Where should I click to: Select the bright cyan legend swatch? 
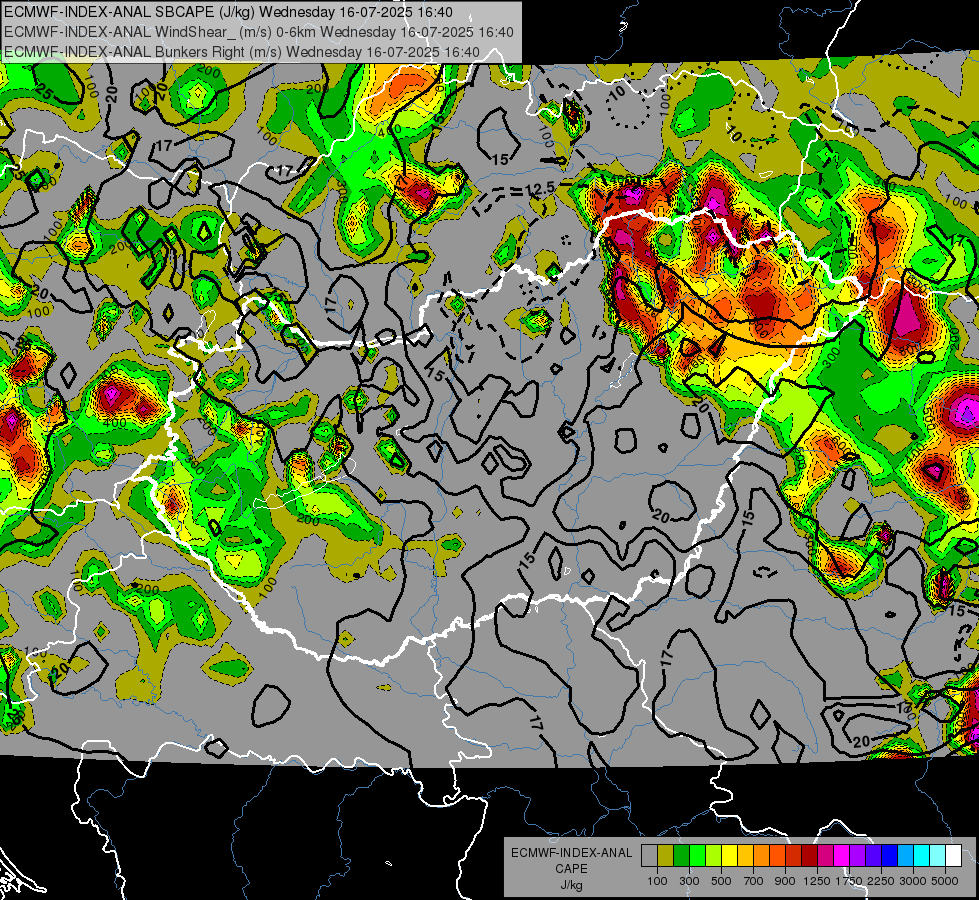(x=922, y=856)
